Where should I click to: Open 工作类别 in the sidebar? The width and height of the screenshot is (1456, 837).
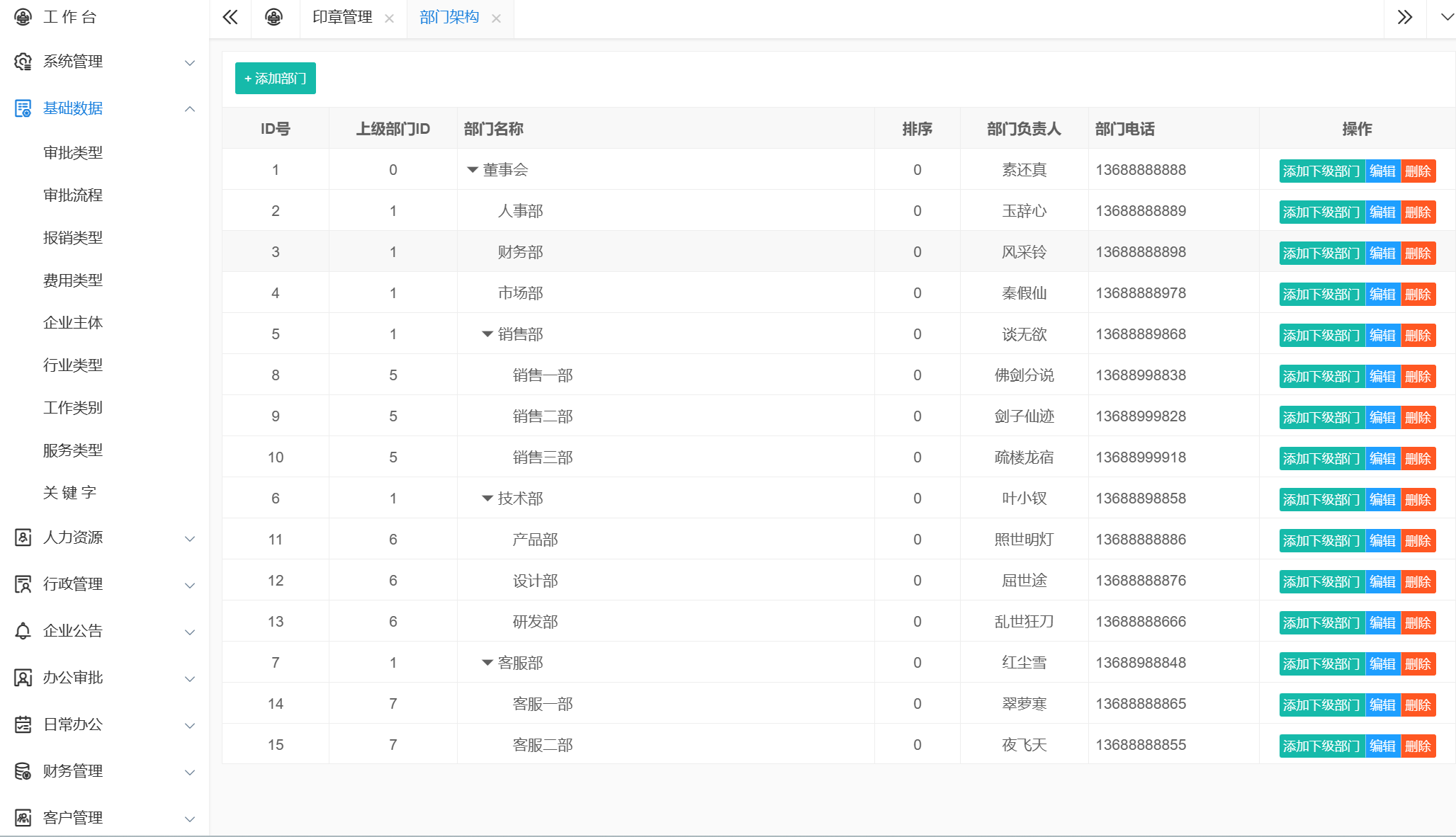pos(73,408)
